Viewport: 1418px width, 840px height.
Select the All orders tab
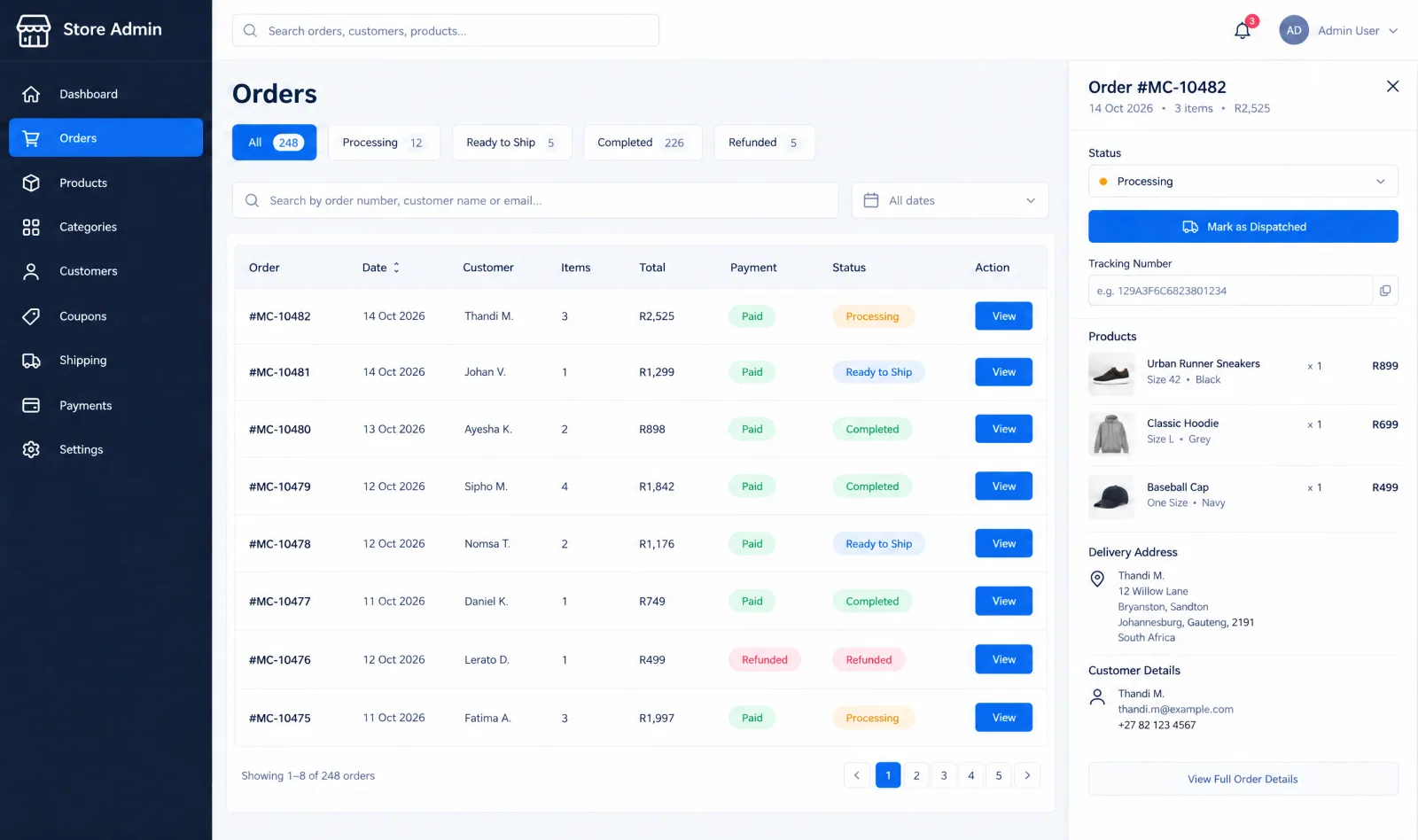[275, 143]
